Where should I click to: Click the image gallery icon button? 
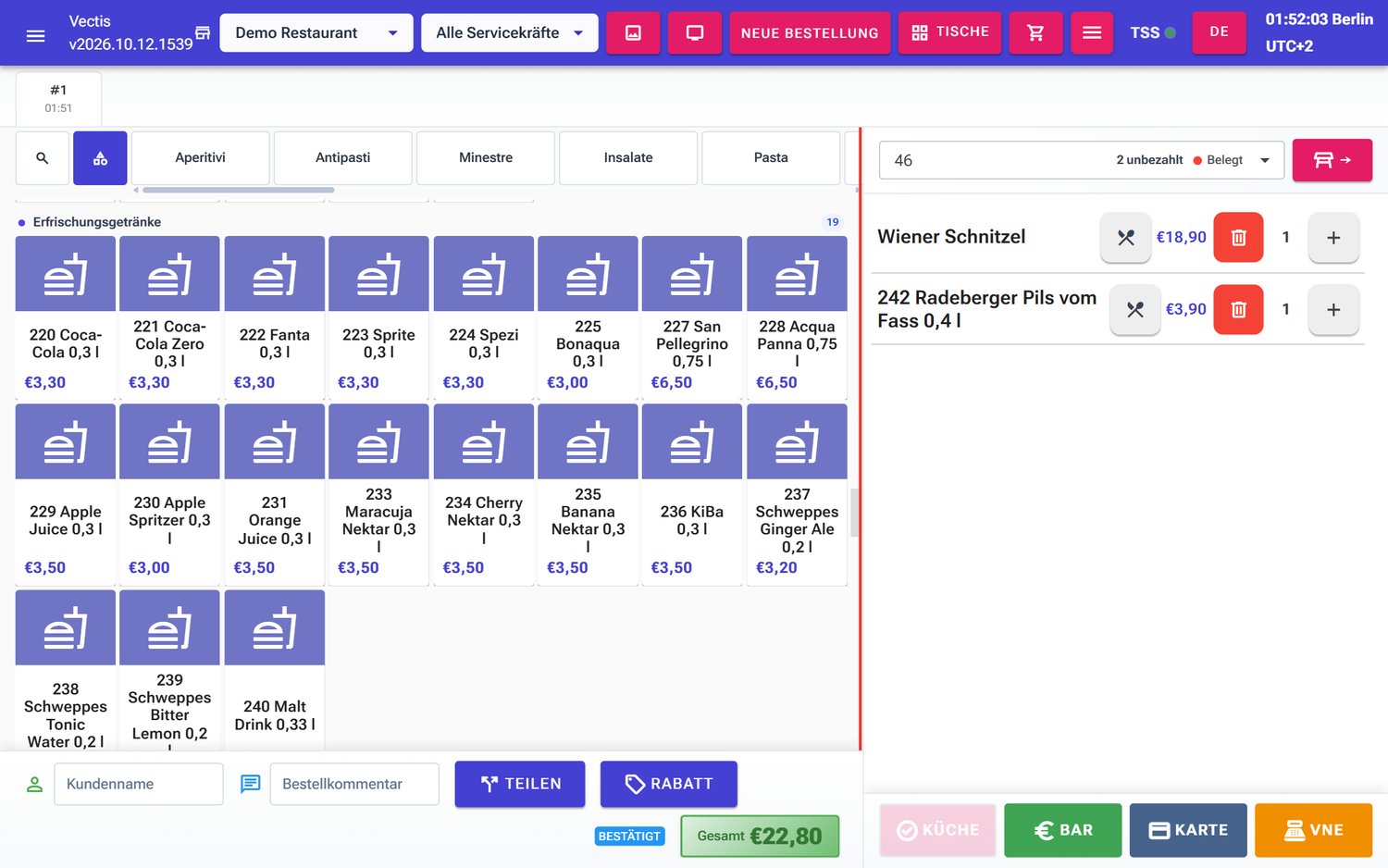tap(633, 32)
